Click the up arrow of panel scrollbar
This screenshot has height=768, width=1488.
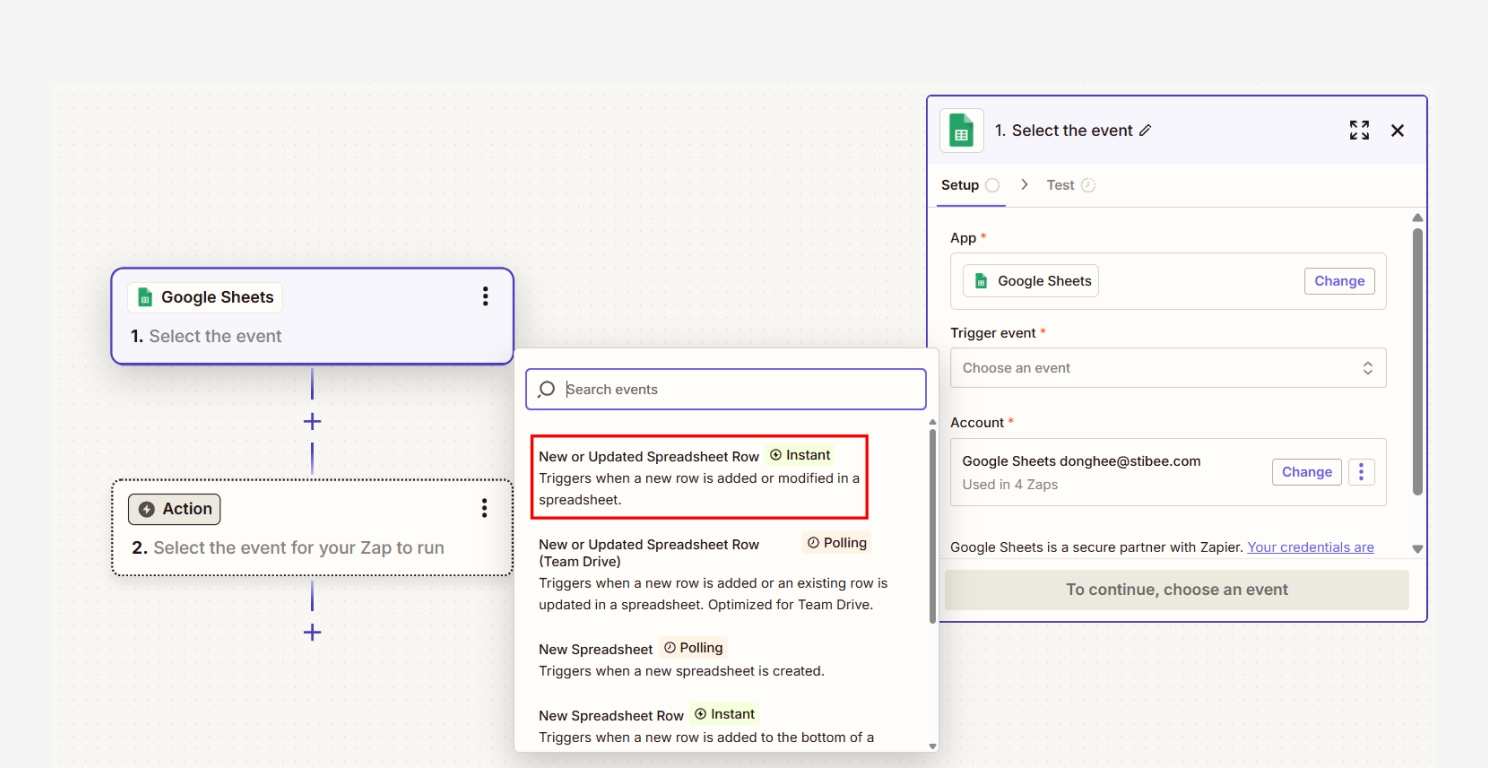click(x=1417, y=218)
